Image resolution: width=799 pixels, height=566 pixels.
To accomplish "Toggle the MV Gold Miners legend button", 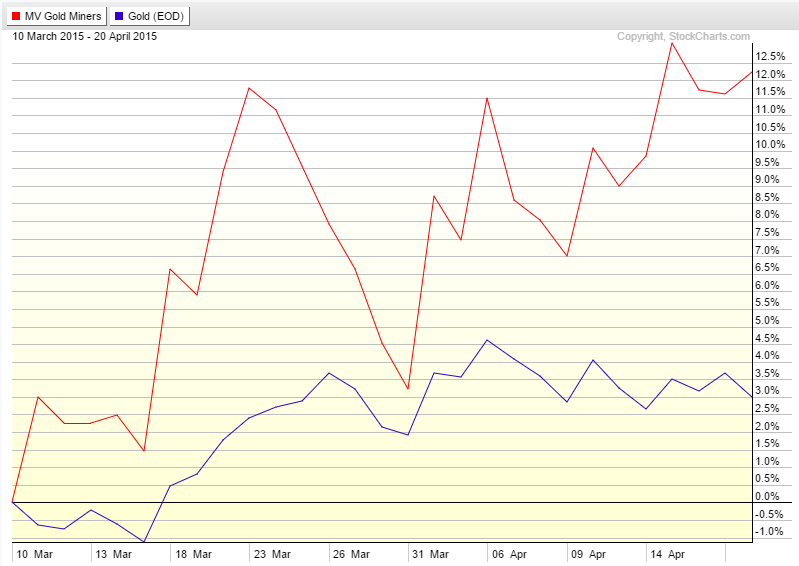I will tap(57, 16).
